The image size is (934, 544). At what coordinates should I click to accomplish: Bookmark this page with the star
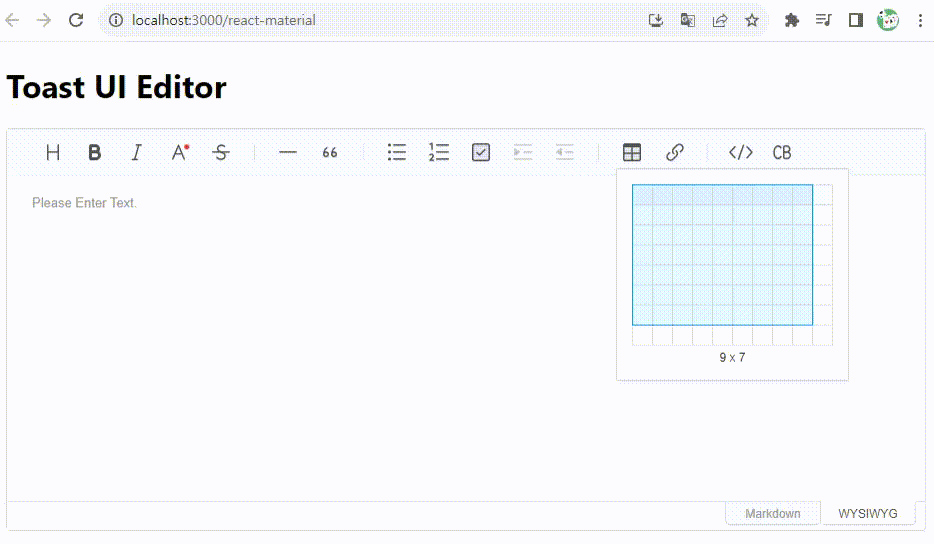tap(752, 20)
